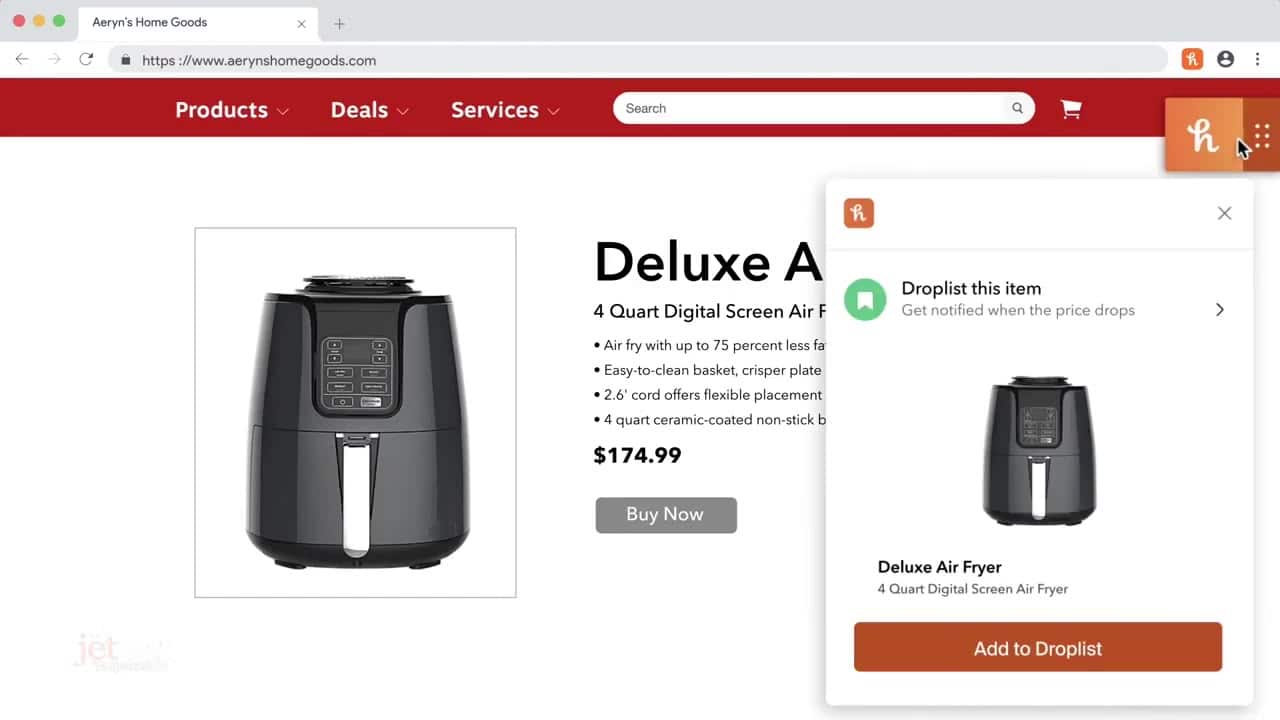This screenshot has height=720, width=1280.
Task: Click the green Droplist bookmark icon
Action: (865, 299)
